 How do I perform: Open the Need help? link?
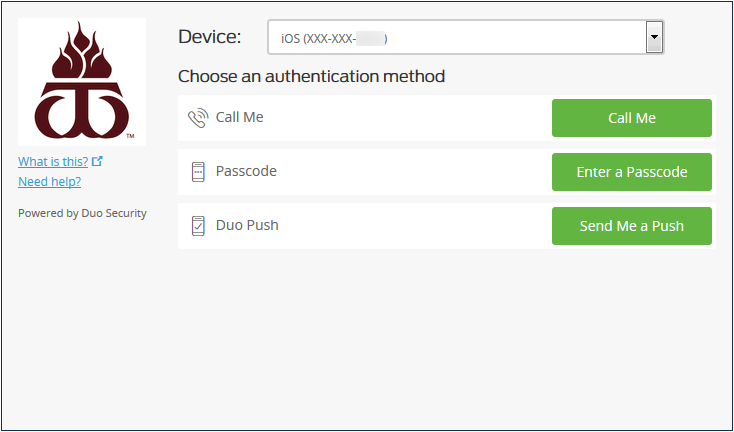50,181
